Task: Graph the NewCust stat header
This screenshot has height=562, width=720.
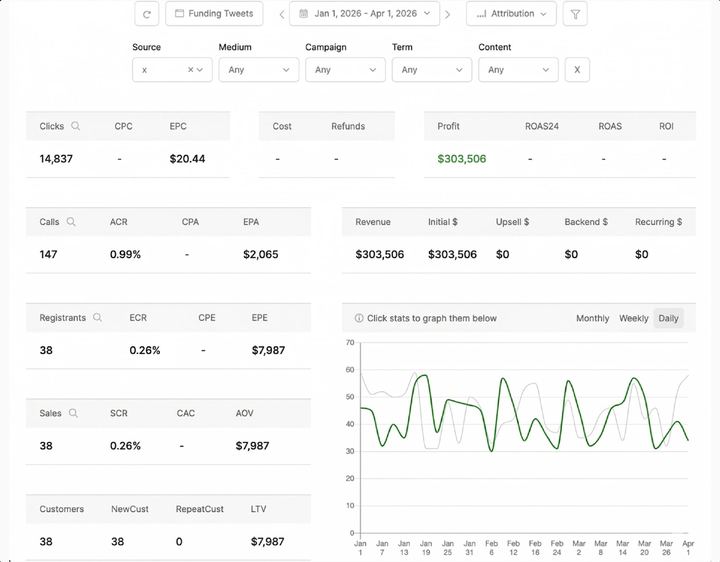Action: 129,509
